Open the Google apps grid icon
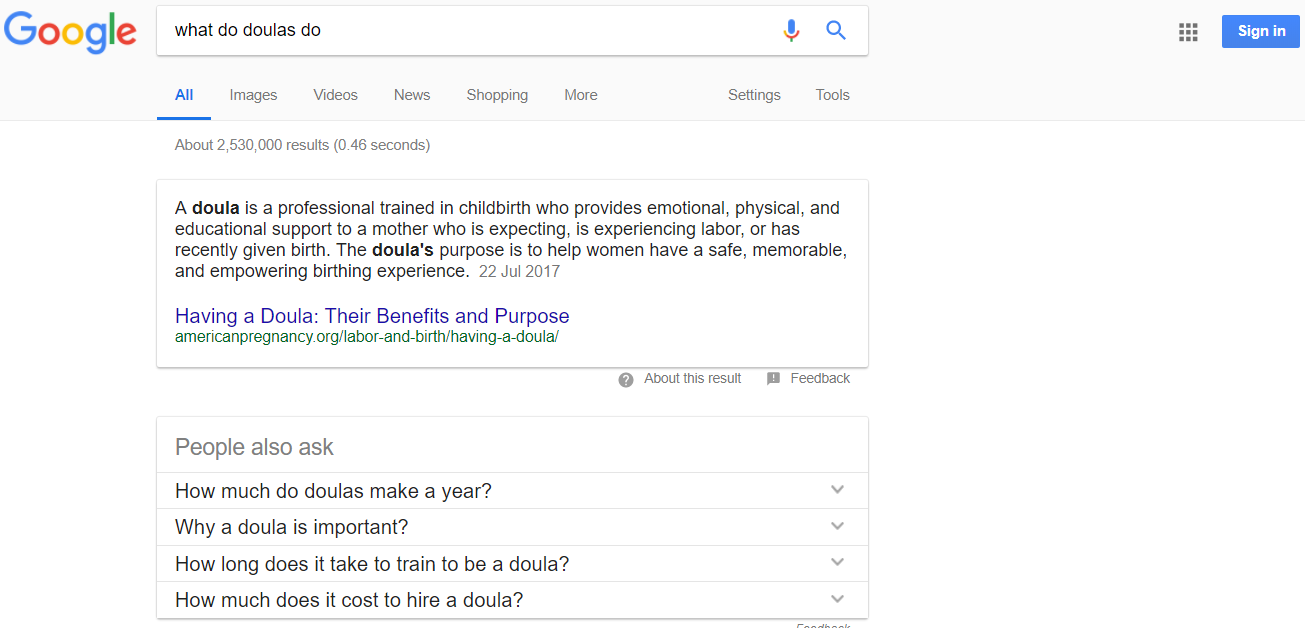The image size is (1305, 628). (x=1188, y=32)
